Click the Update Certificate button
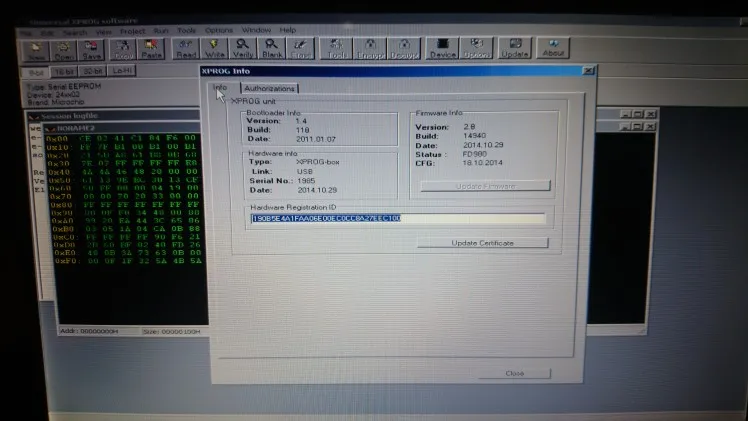Image resolution: width=748 pixels, height=421 pixels. point(482,243)
